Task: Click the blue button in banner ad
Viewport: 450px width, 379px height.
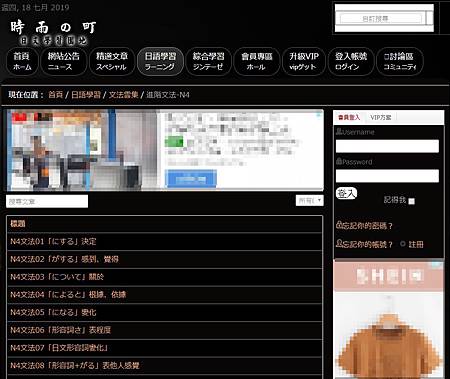Action: pyautogui.click(x=191, y=179)
